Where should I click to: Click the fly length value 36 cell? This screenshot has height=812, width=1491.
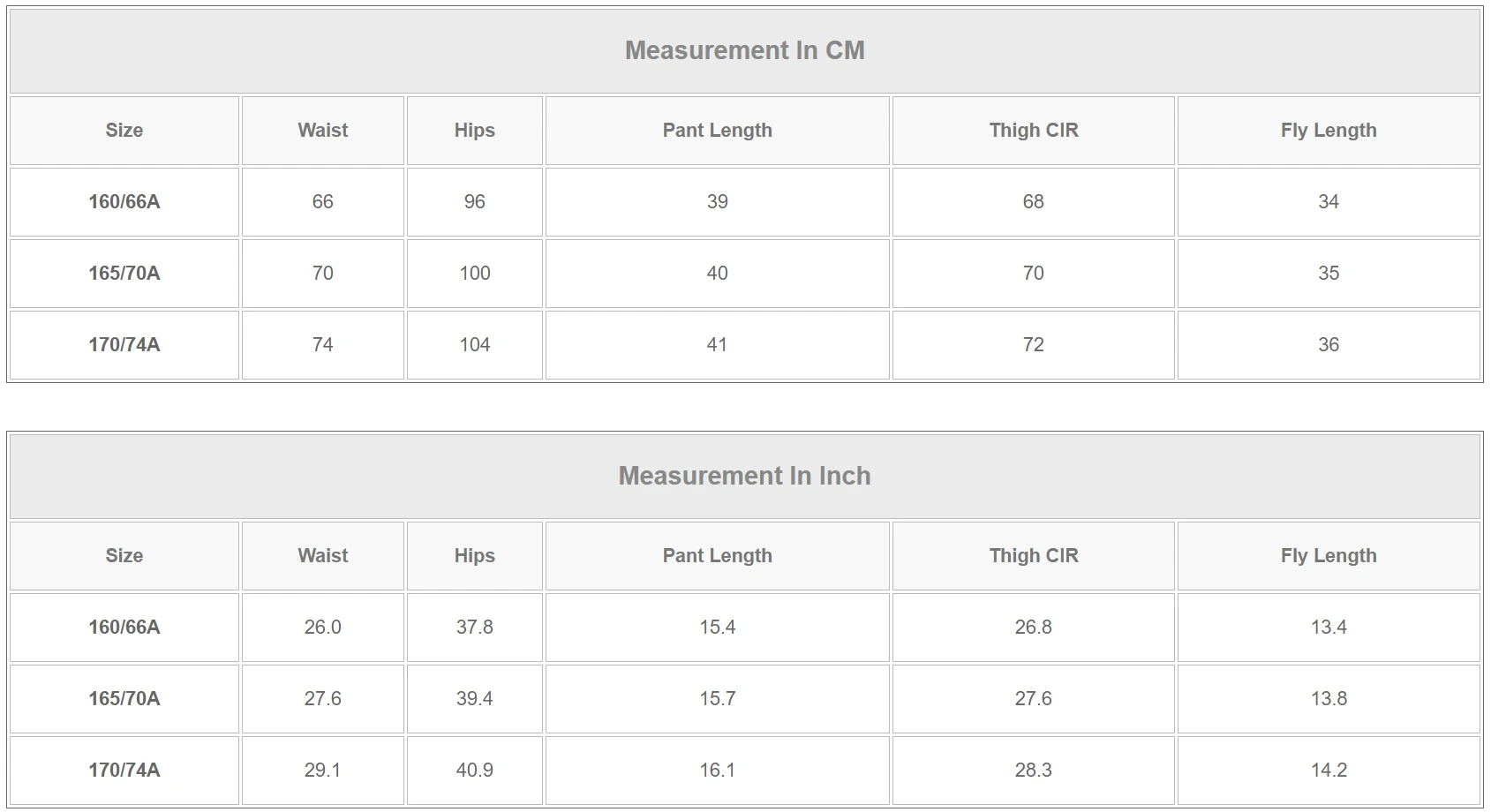click(1329, 345)
